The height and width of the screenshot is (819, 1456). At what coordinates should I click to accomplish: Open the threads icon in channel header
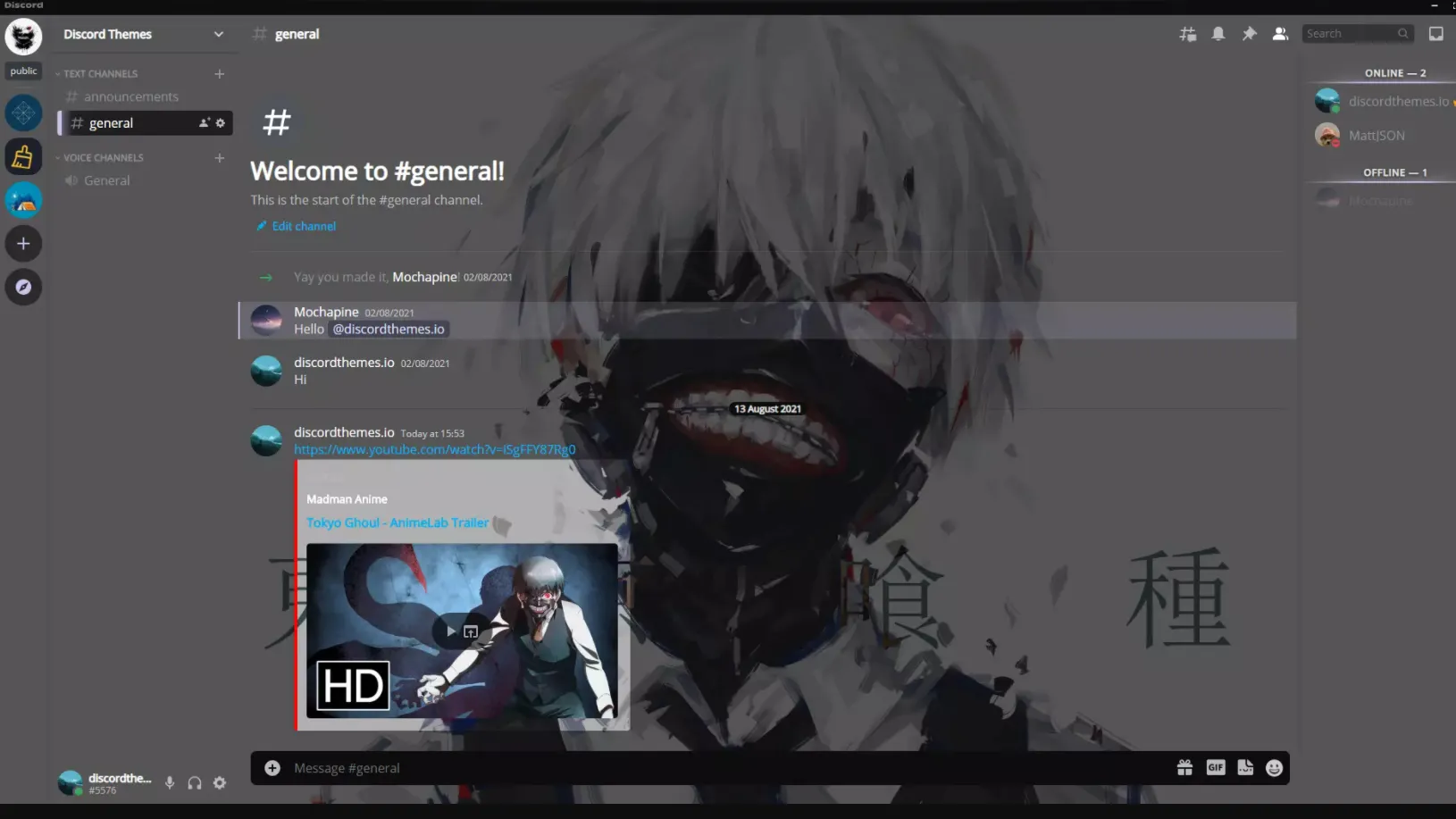[x=1187, y=34]
